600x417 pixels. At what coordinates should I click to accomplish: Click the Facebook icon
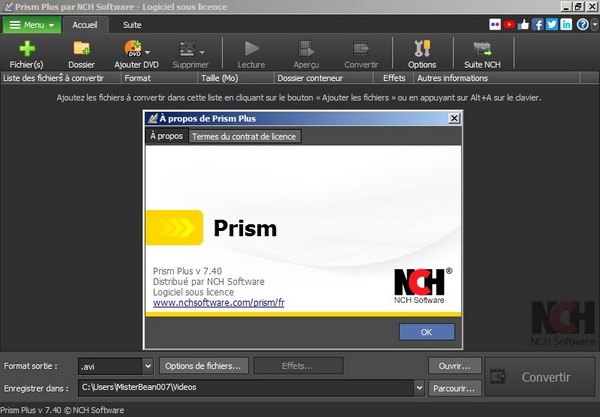(537, 25)
